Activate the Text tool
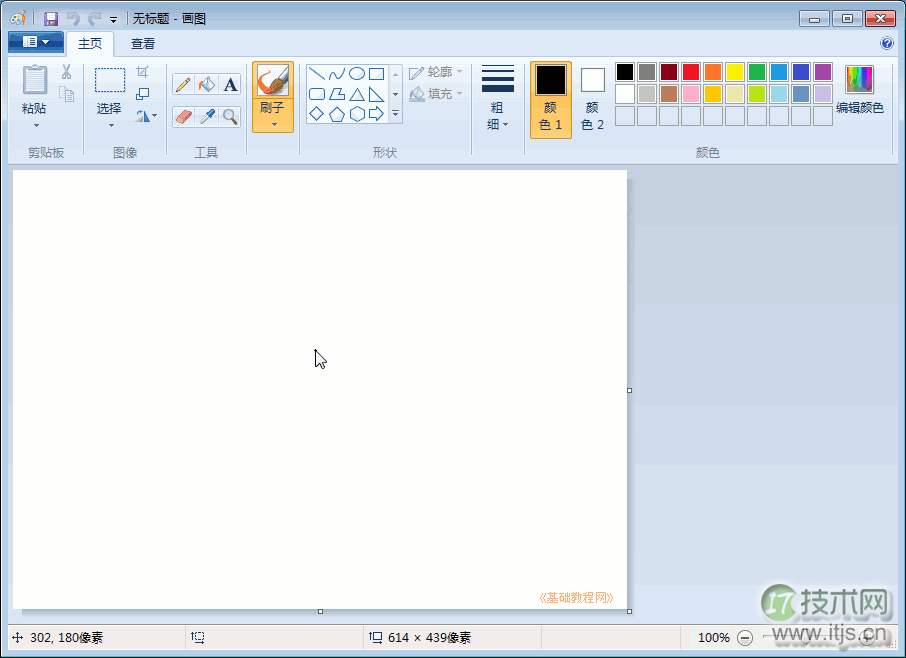The width and height of the screenshot is (906, 658). pos(231,85)
